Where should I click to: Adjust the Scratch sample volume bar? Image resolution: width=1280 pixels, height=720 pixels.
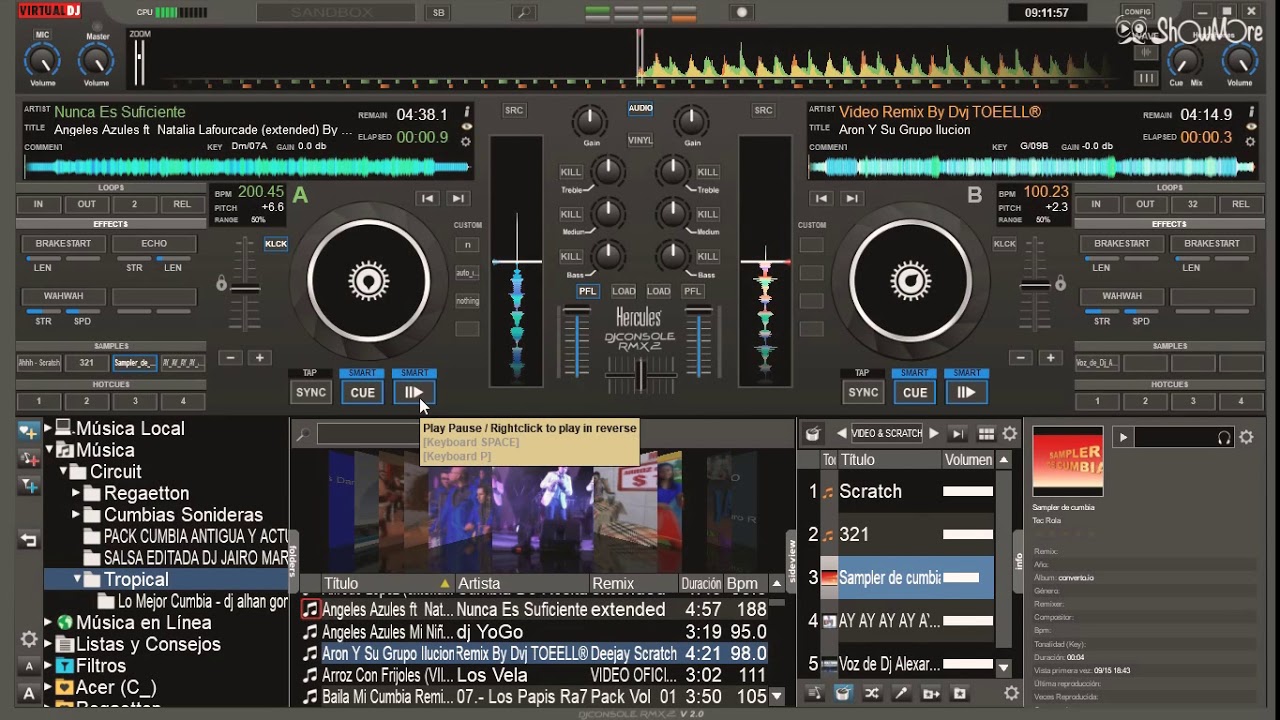[968, 491]
